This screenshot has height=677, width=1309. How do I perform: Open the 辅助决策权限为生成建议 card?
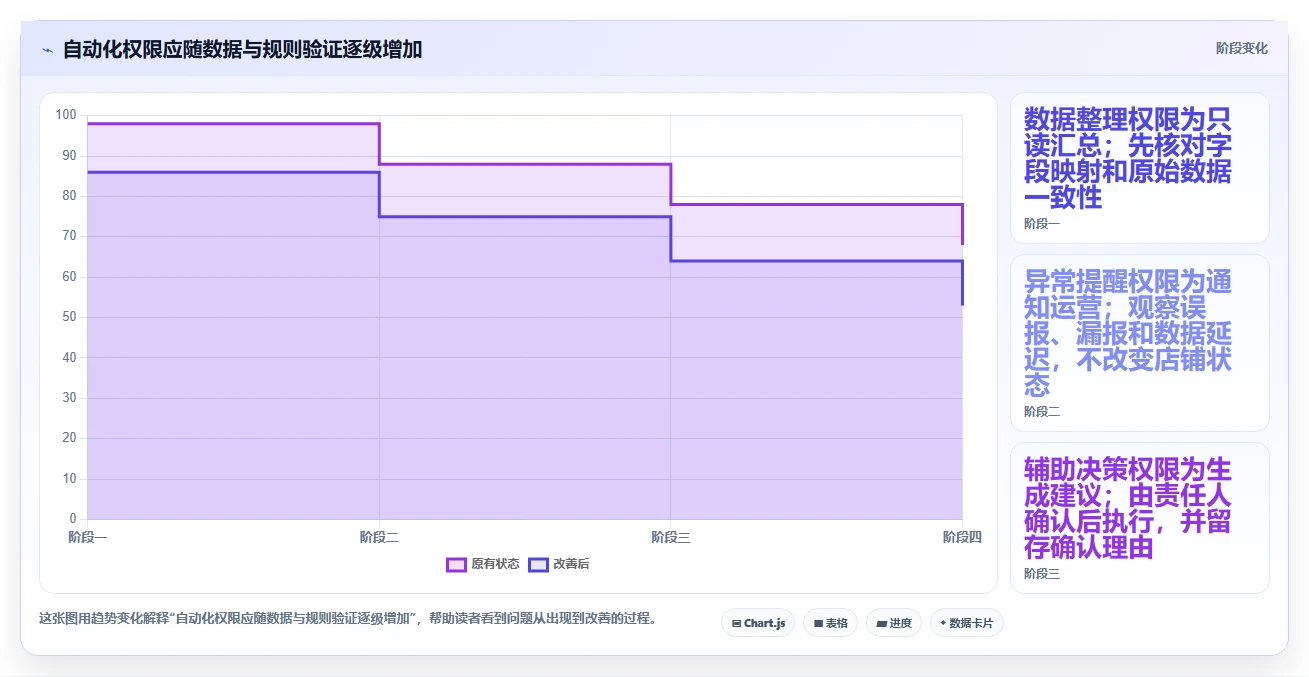(1139, 518)
